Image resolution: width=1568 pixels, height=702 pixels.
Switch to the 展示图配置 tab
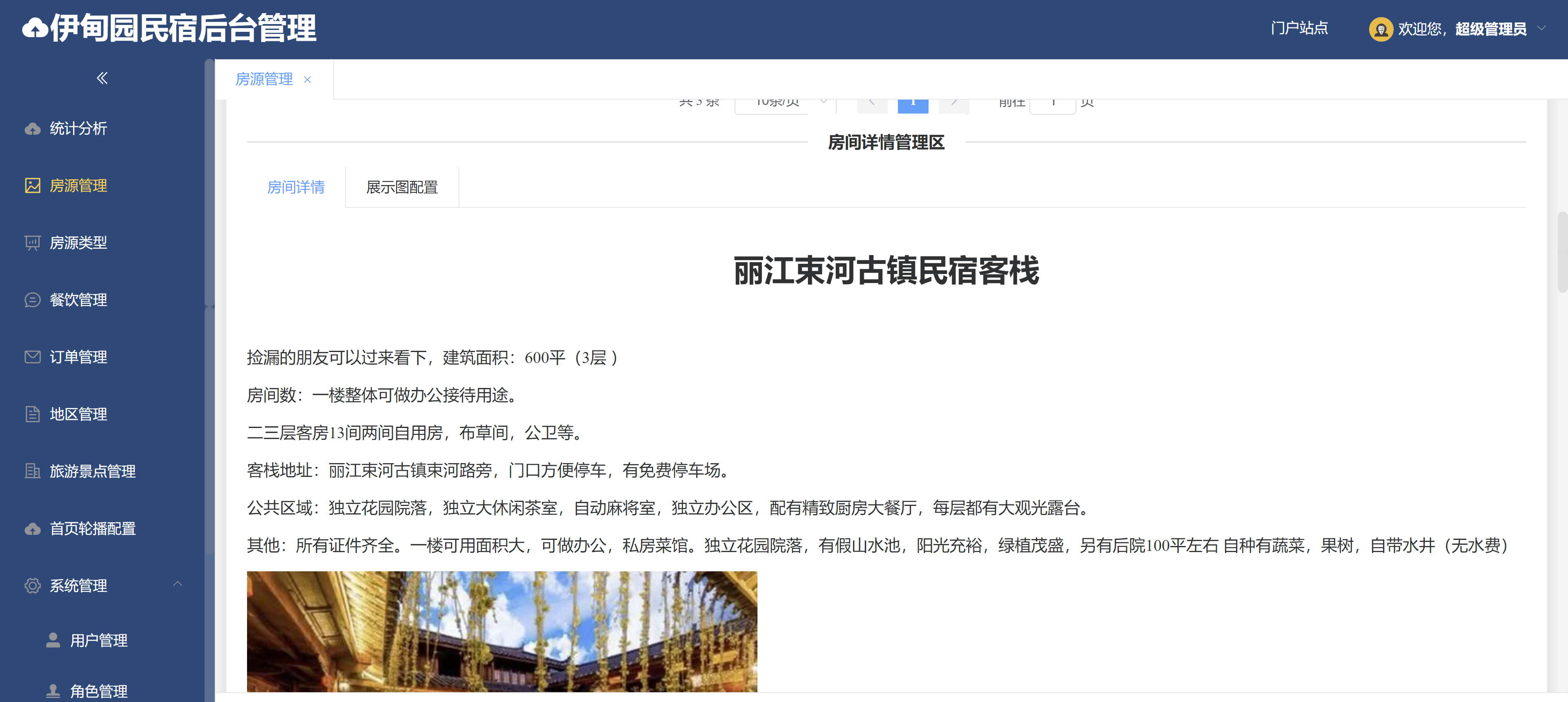pyautogui.click(x=402, y=187)
